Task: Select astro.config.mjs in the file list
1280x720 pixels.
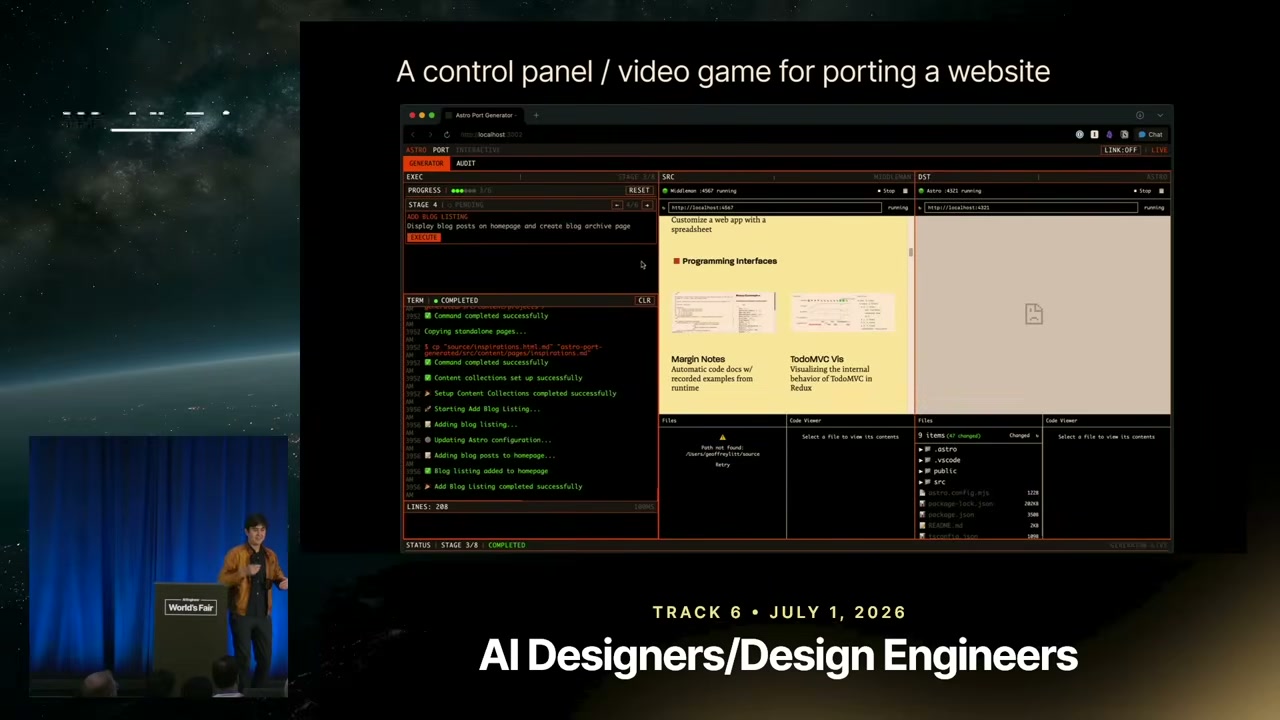Action: point(980,493)
